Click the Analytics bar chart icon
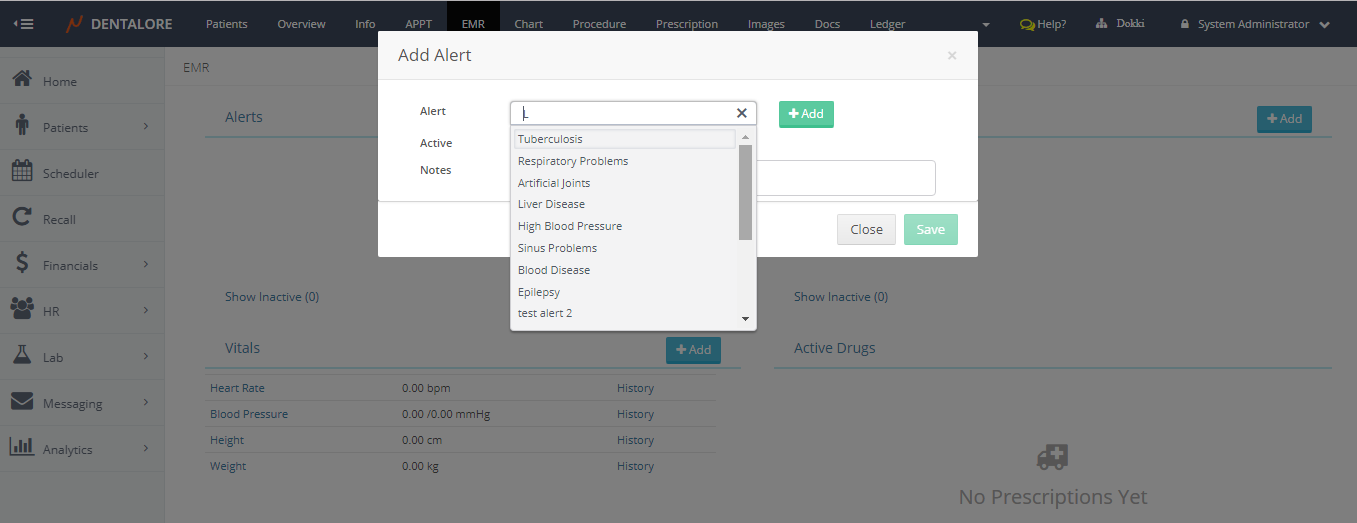 pyautogui.click(x=22, y=448)
